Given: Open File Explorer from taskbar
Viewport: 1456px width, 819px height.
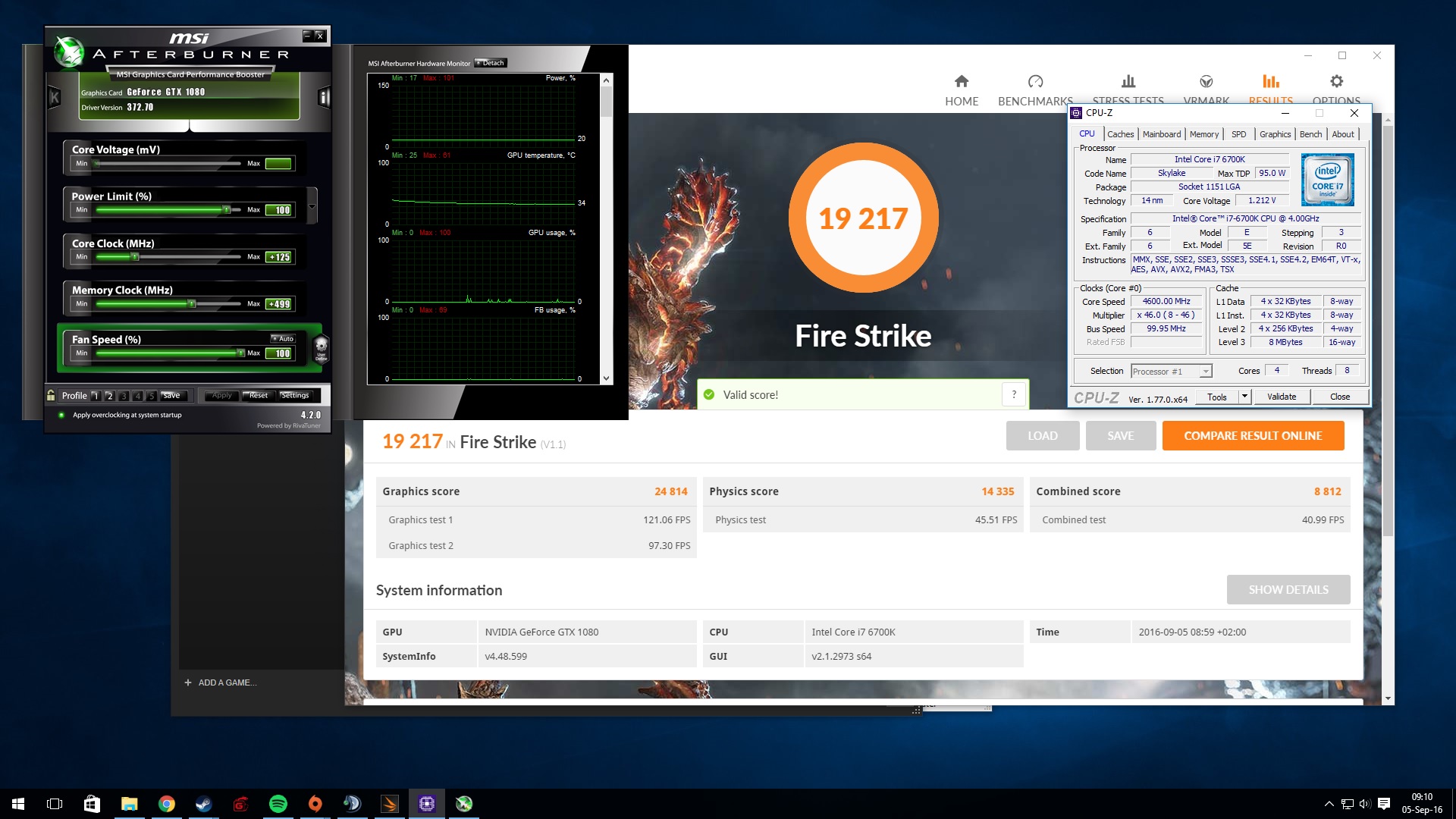Looking at the screenshot, I should 129,804.
